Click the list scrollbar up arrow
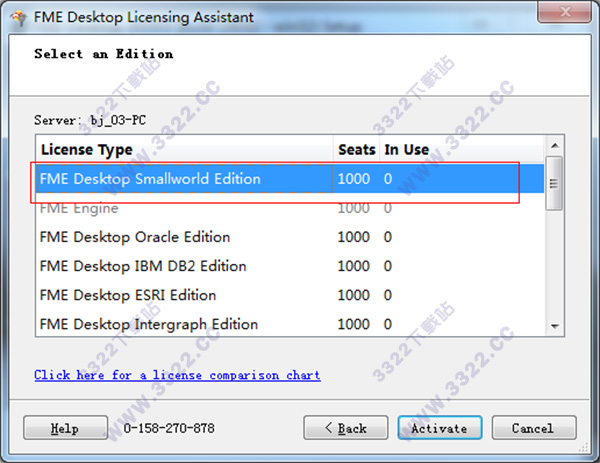600x463 pixels. tap(554, 145)
